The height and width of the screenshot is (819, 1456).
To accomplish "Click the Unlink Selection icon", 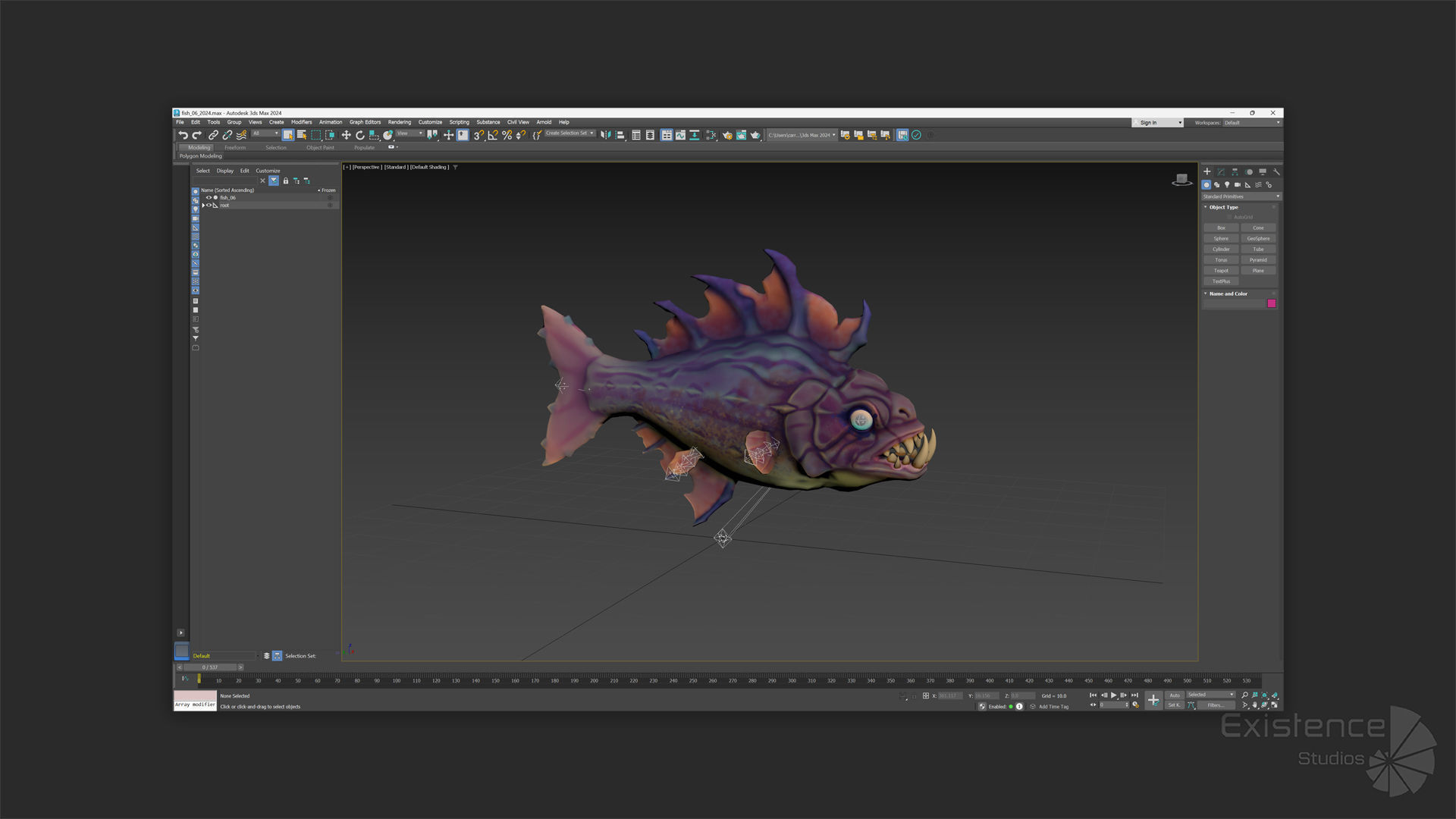I will click(x=227, y=135).
